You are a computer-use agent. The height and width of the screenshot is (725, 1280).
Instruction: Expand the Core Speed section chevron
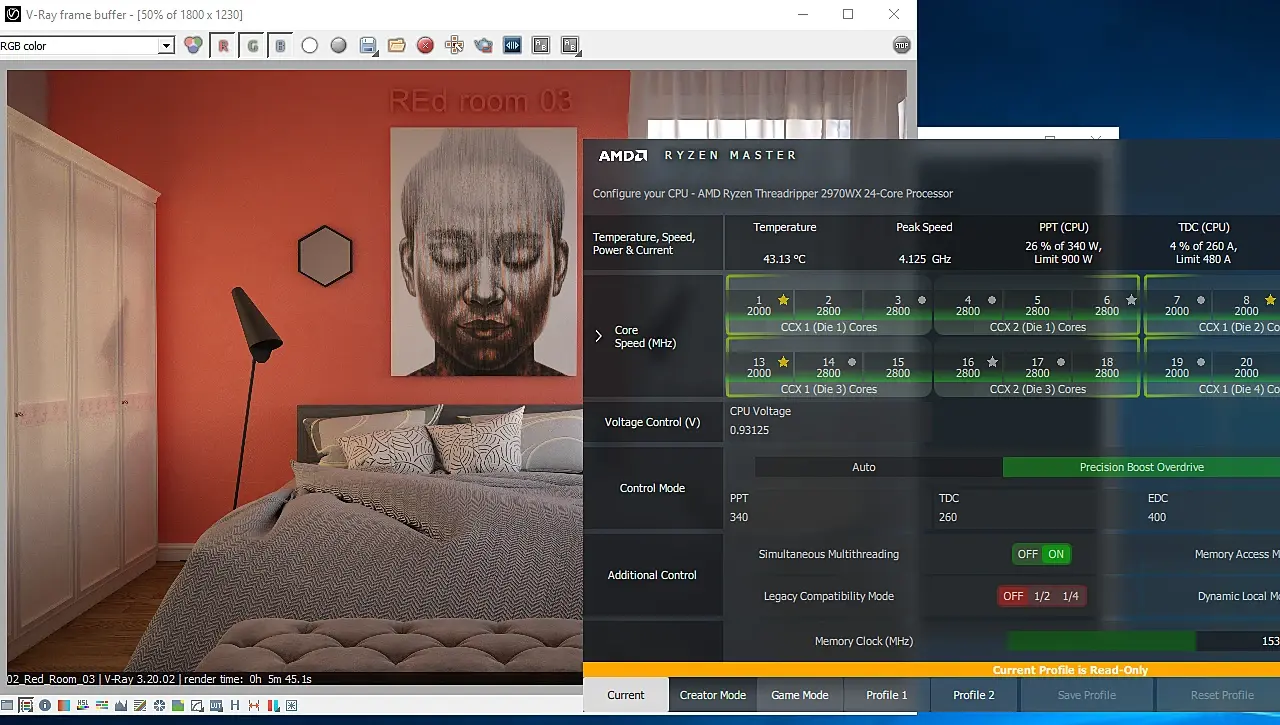(x=599, y=336)
